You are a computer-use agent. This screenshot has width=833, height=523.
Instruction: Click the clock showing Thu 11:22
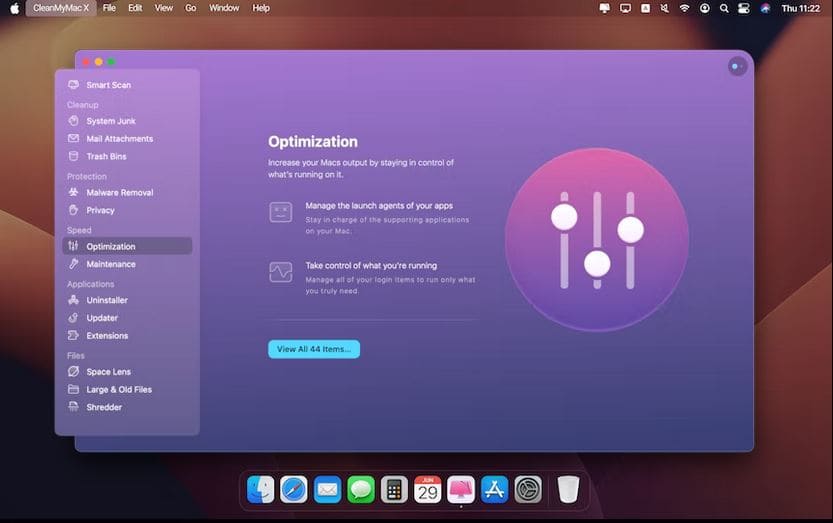[801, 8]
